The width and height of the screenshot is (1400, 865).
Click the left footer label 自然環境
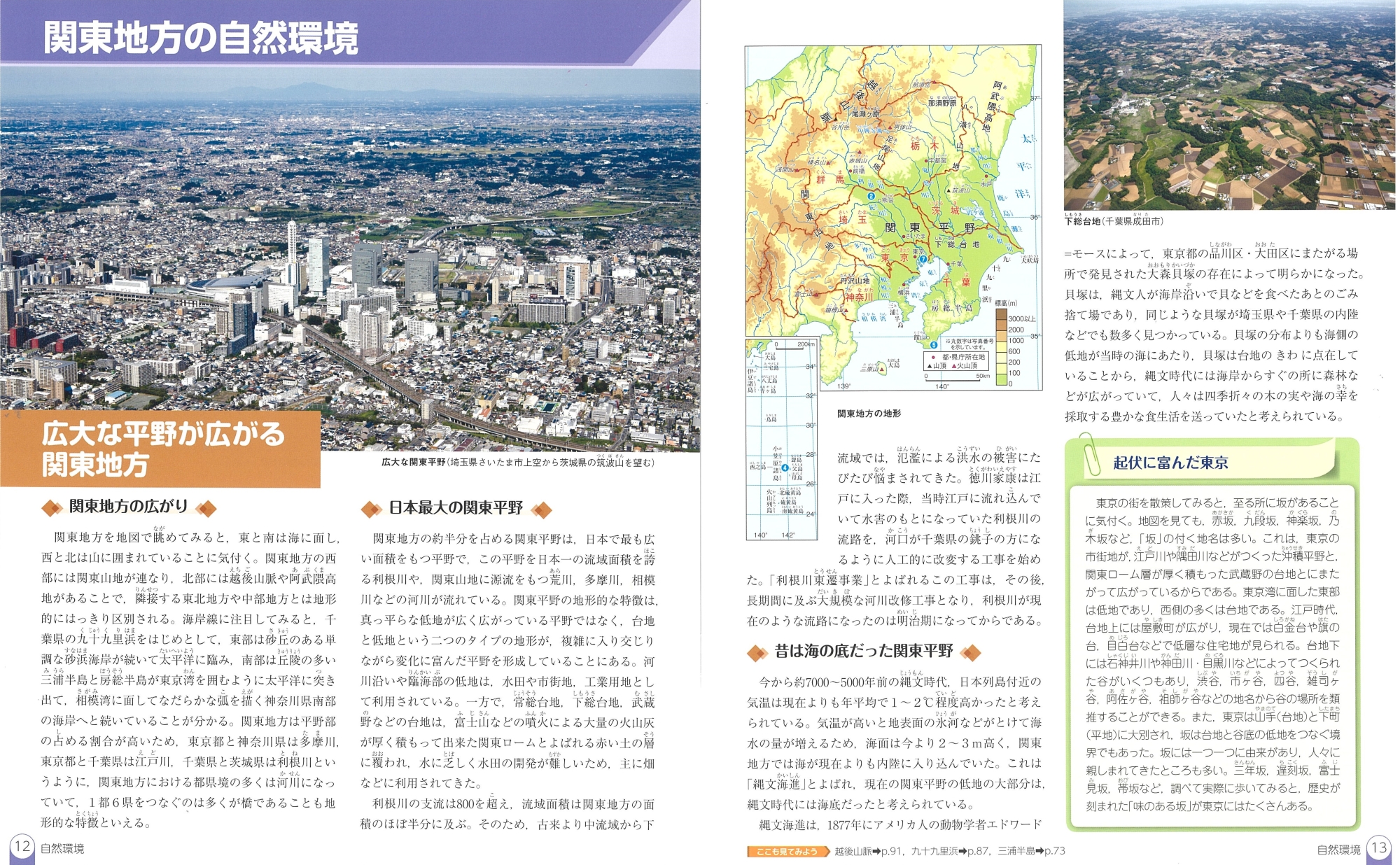62,848
